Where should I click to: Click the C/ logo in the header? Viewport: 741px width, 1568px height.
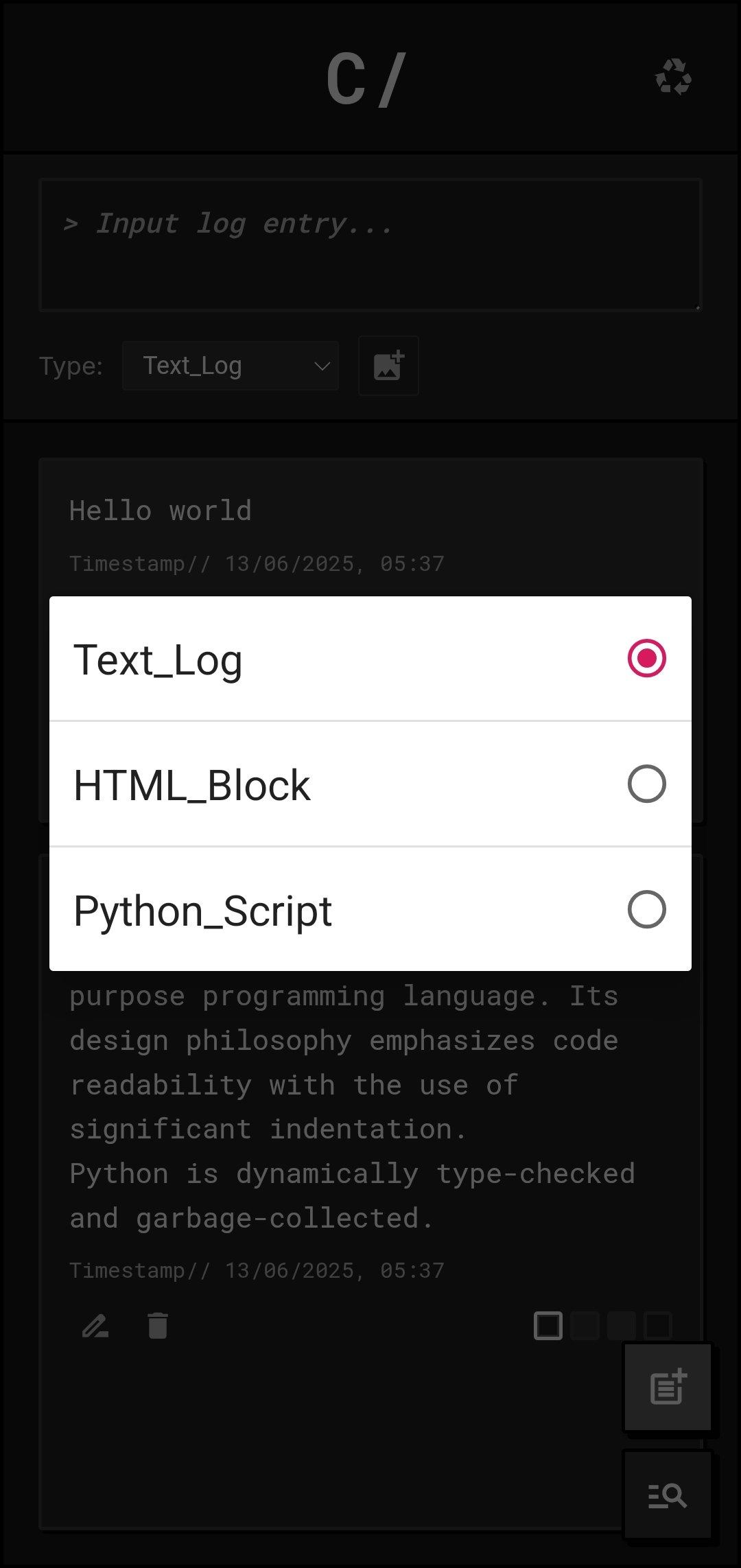coord(368,78)
